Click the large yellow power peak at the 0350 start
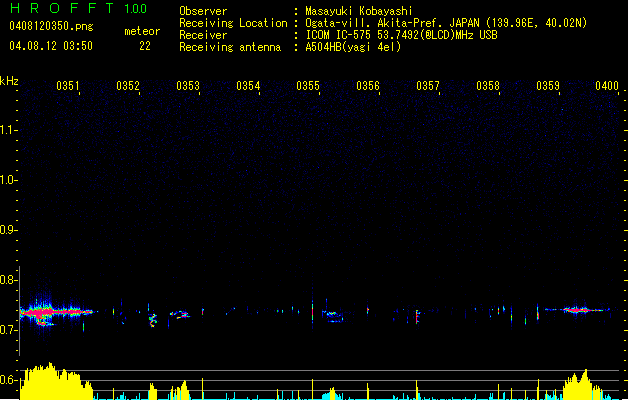The image size is (629, 400). 54,382
